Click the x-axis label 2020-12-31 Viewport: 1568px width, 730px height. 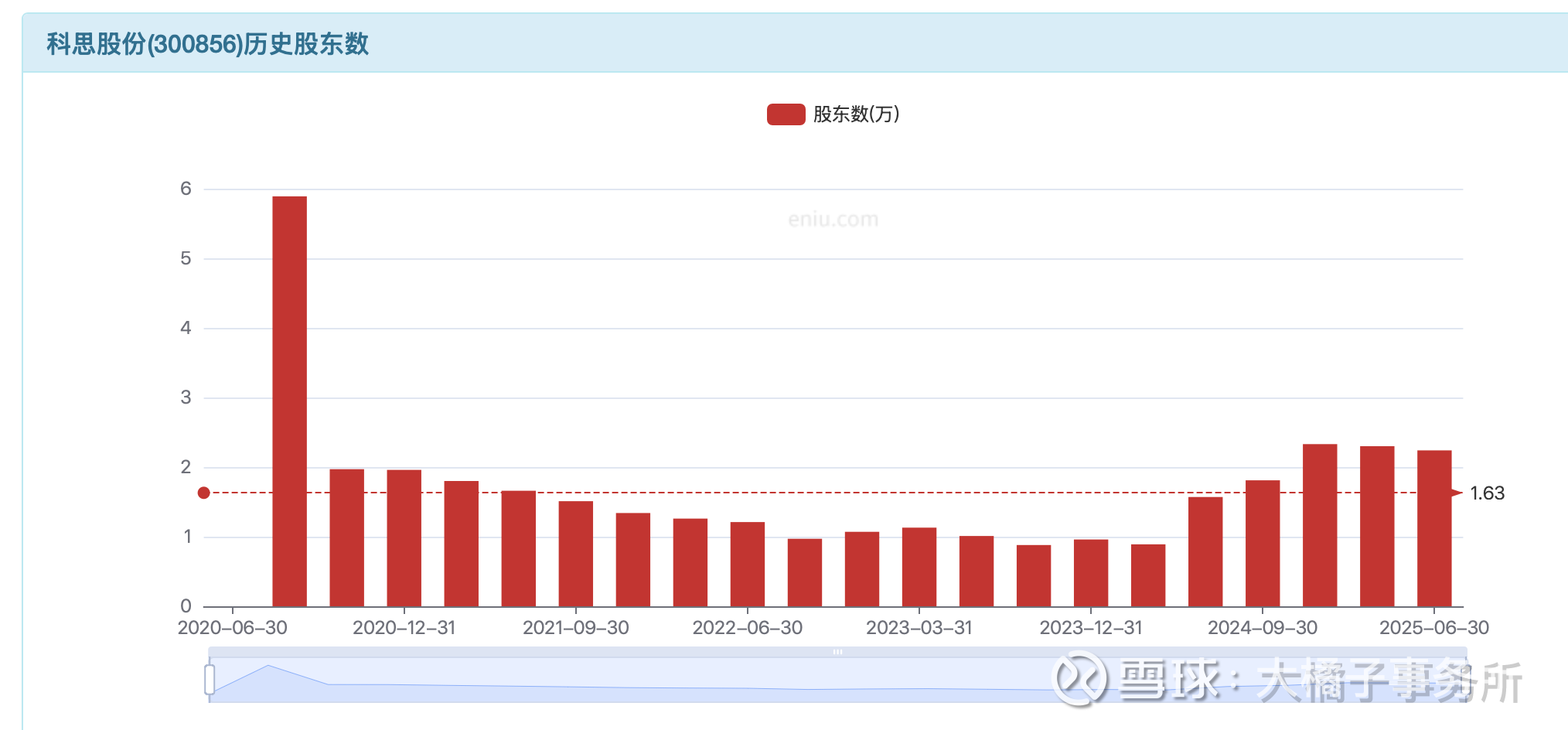(404, 628)
